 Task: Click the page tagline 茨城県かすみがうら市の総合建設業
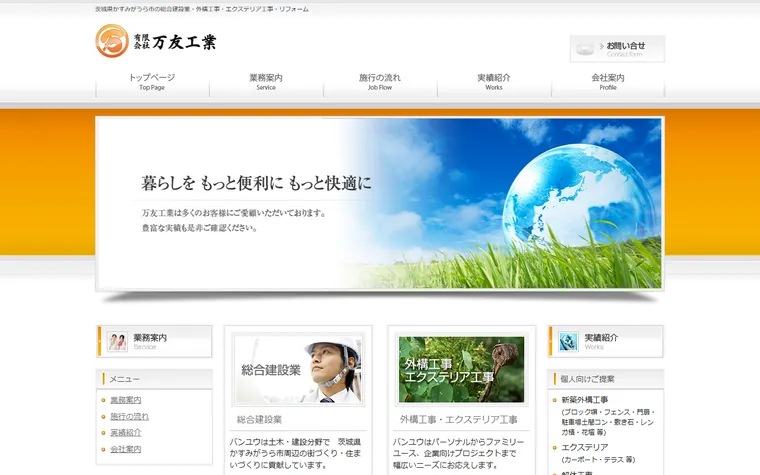pos(202,9)
